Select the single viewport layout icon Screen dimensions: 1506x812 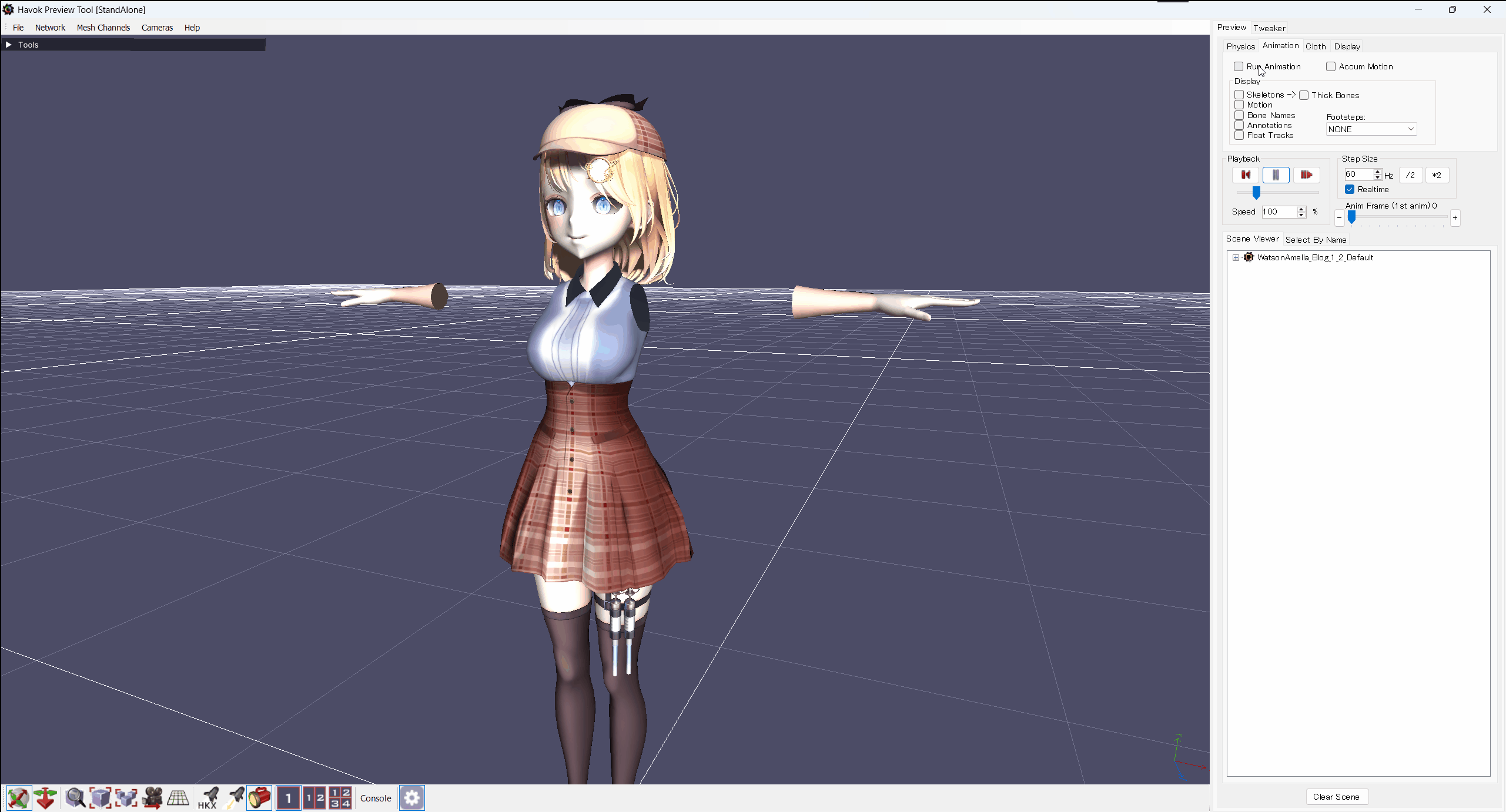click(x=289, y=798)
